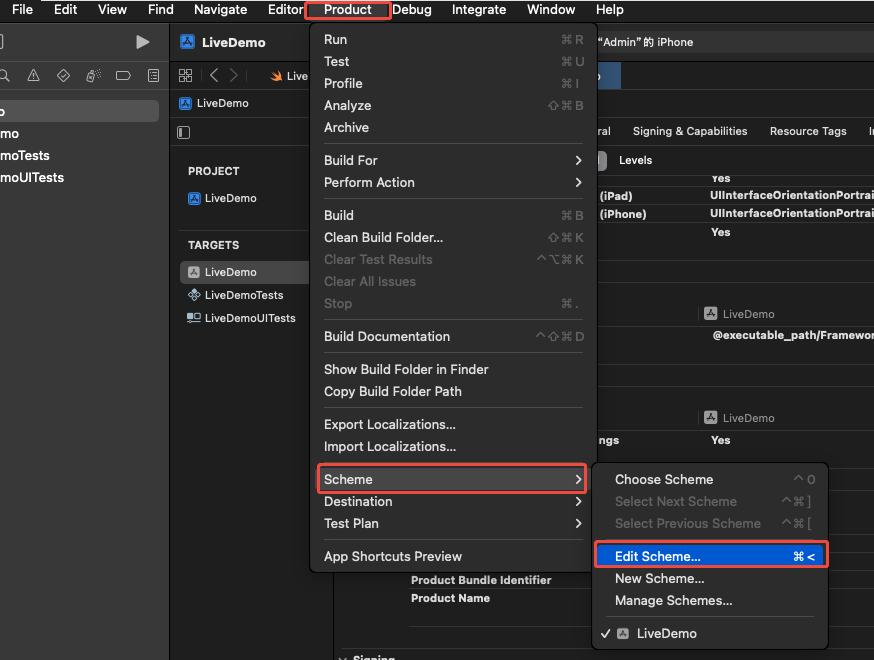This screenshot has height=660, width=874.
Task: Open the debug navigator spray icon
Action: click(93, 75)
